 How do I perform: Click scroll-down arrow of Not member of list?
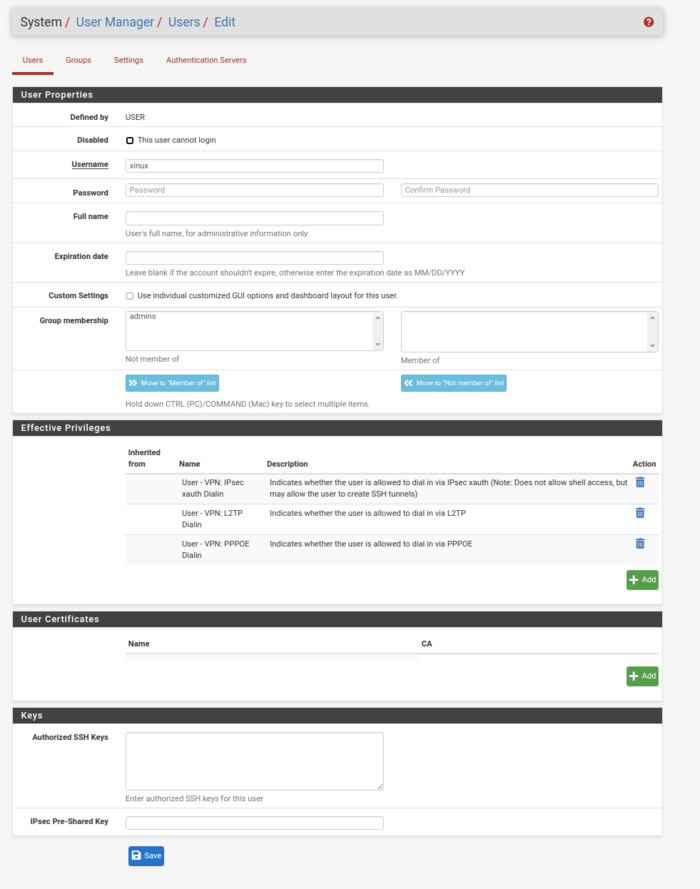(x=378, y=345)
